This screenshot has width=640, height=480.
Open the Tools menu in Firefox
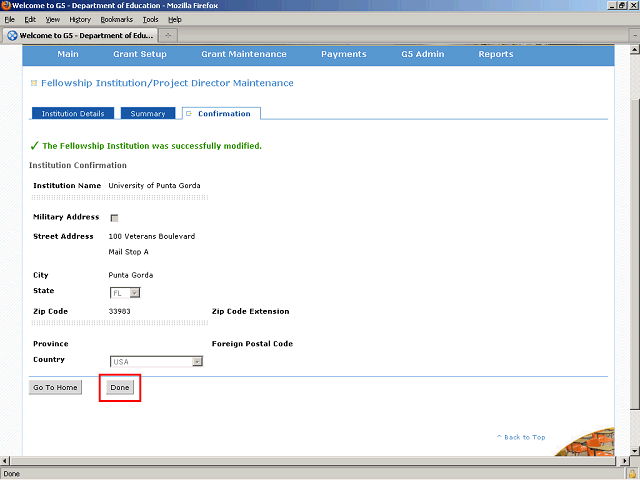pos(150,20)
